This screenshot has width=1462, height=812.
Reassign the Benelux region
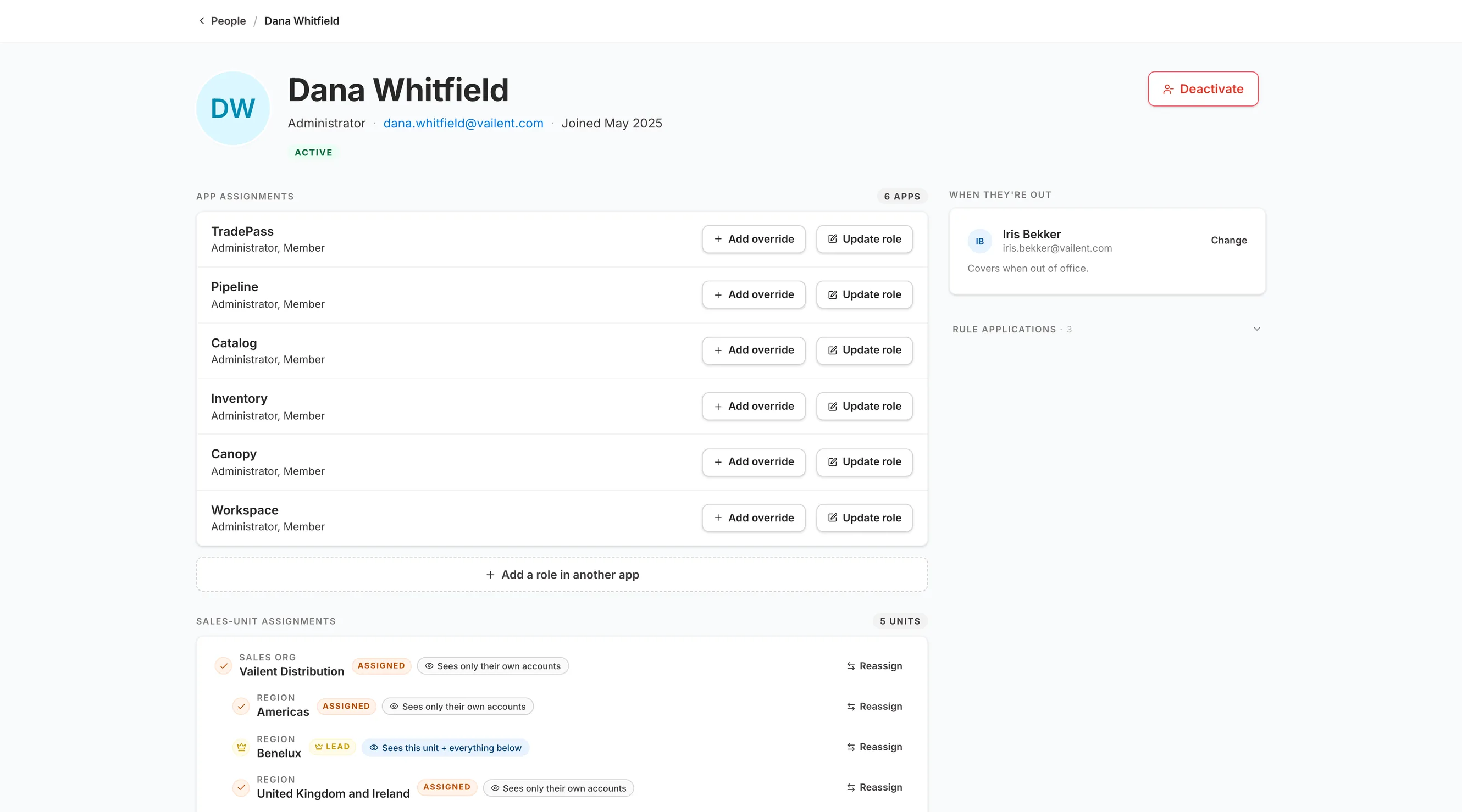pos(874,747)
